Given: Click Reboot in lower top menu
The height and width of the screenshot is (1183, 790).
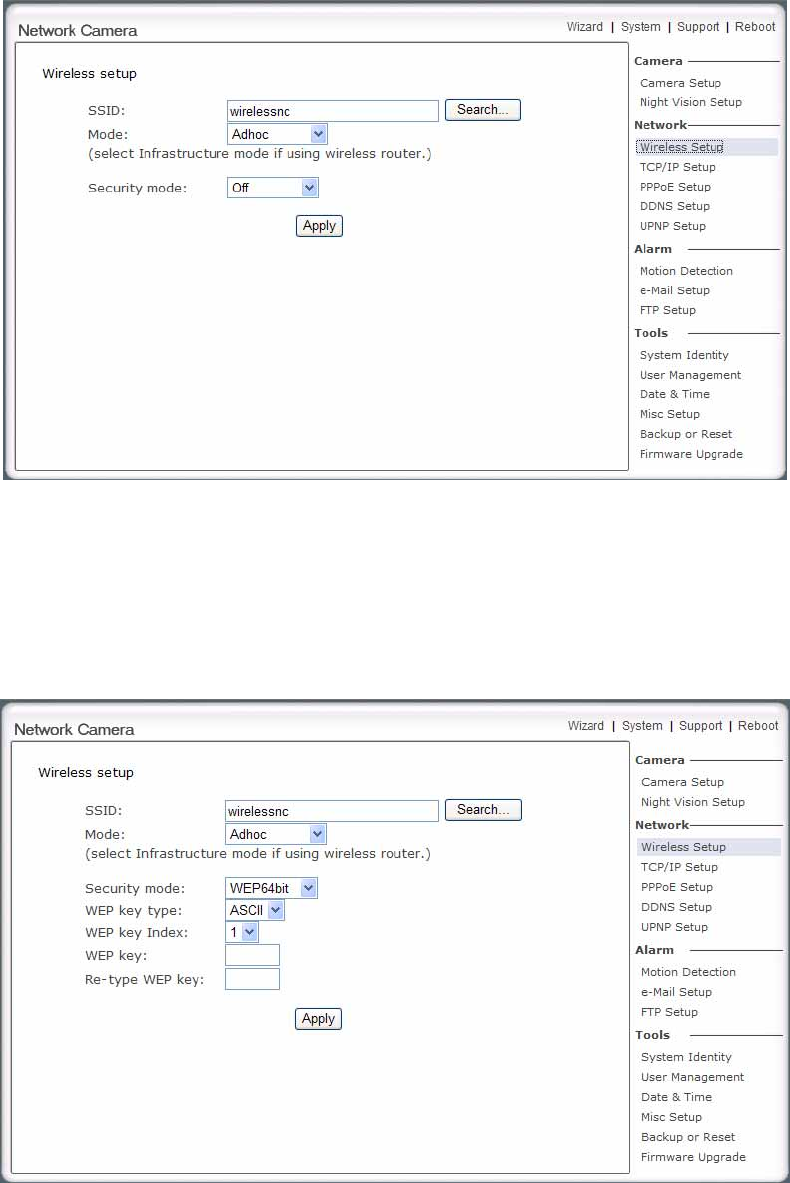Looking at the screenshot, I should coord(758,726).
